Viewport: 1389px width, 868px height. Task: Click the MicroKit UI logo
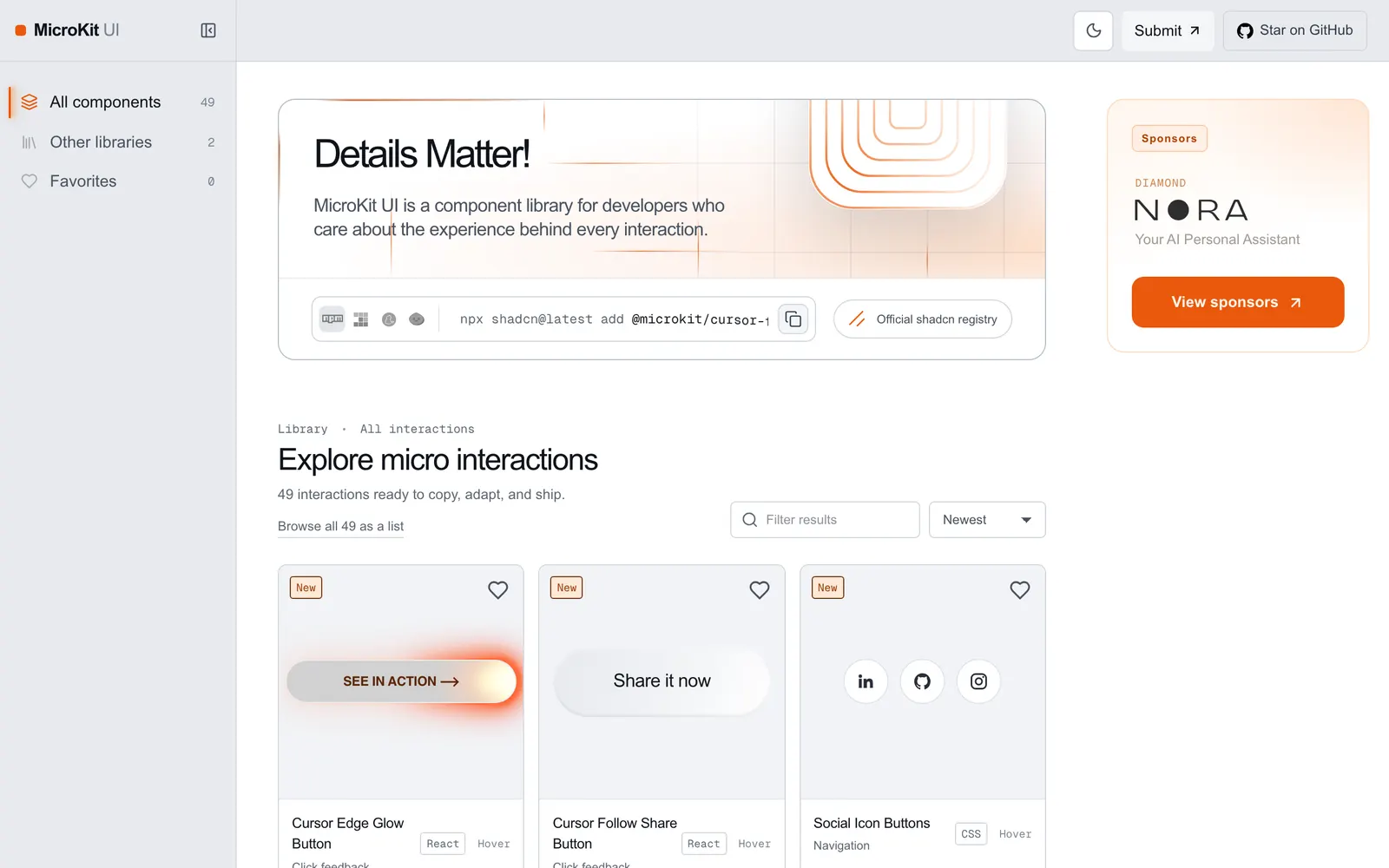point(68,30)
